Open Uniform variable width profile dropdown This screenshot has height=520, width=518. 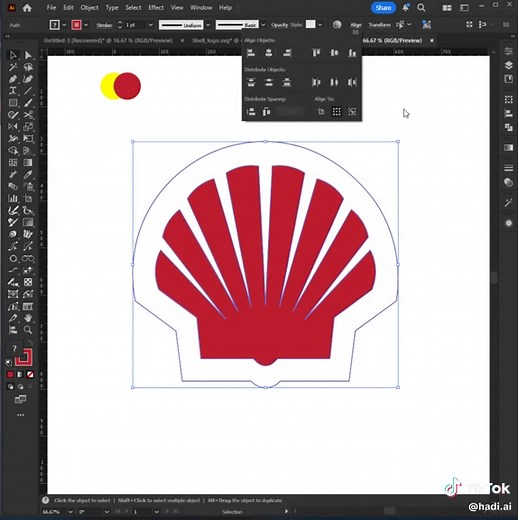208,25
